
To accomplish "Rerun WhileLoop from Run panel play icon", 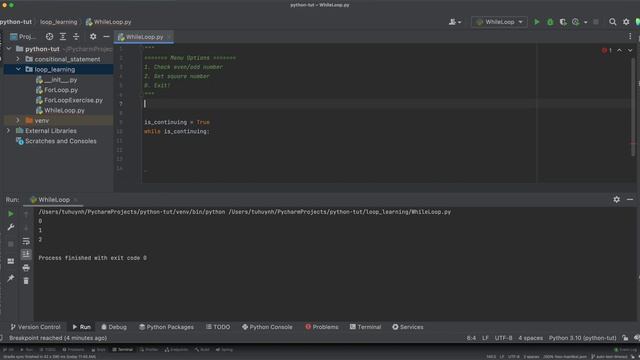I will pos(11,214).
